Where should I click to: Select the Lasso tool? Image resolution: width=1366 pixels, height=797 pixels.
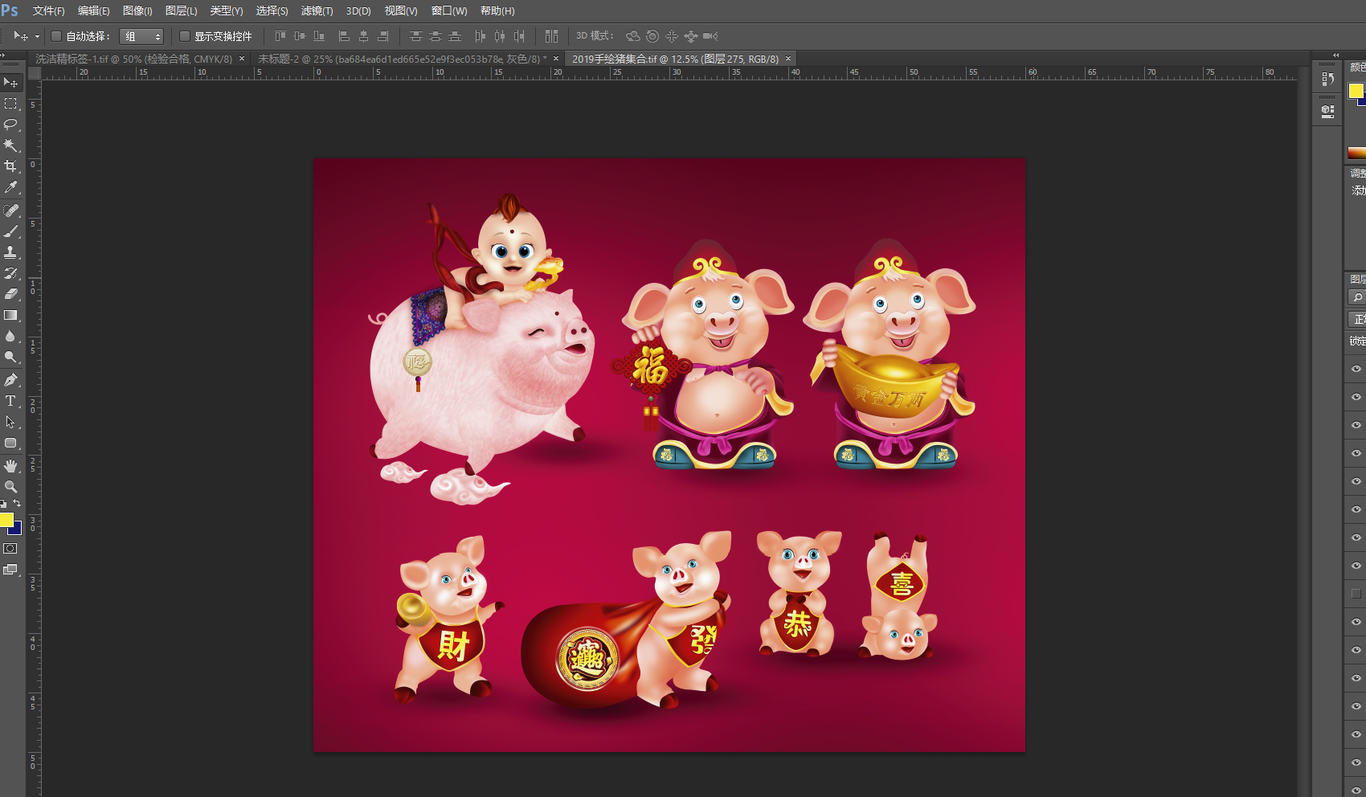coord(11,124)
